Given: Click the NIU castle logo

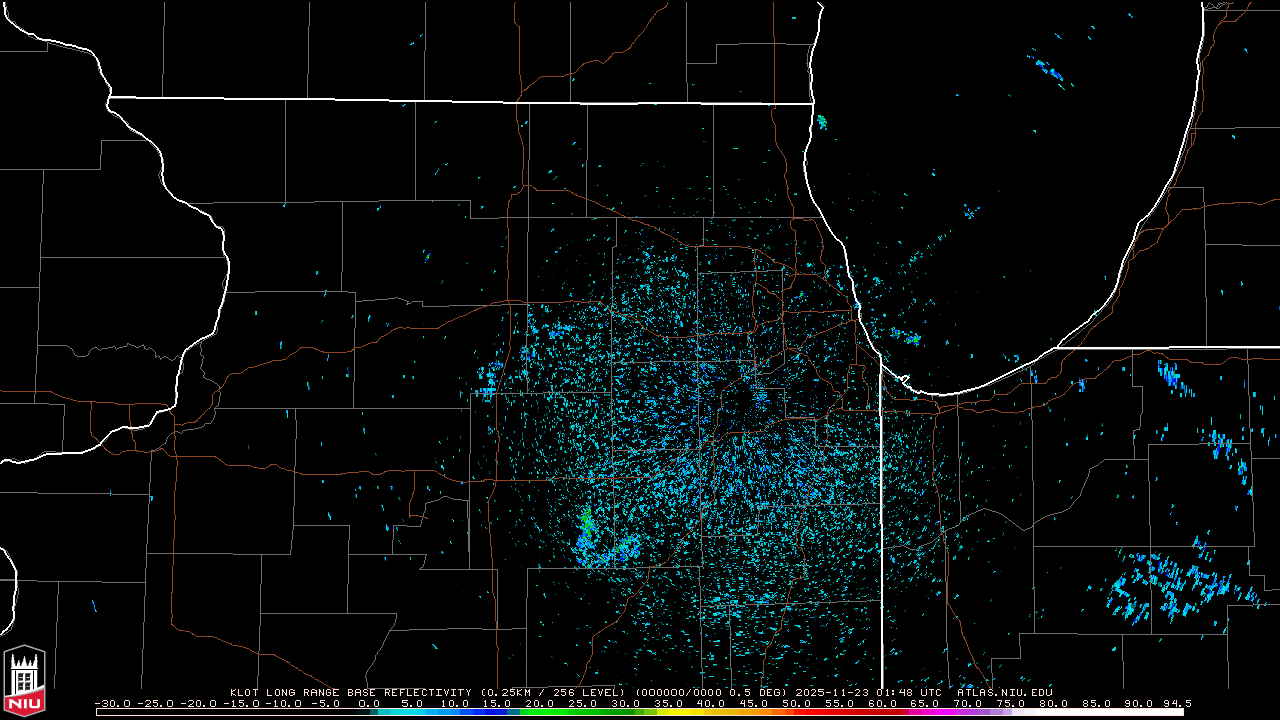Looking at the screenshot, I should click(24, 678).
